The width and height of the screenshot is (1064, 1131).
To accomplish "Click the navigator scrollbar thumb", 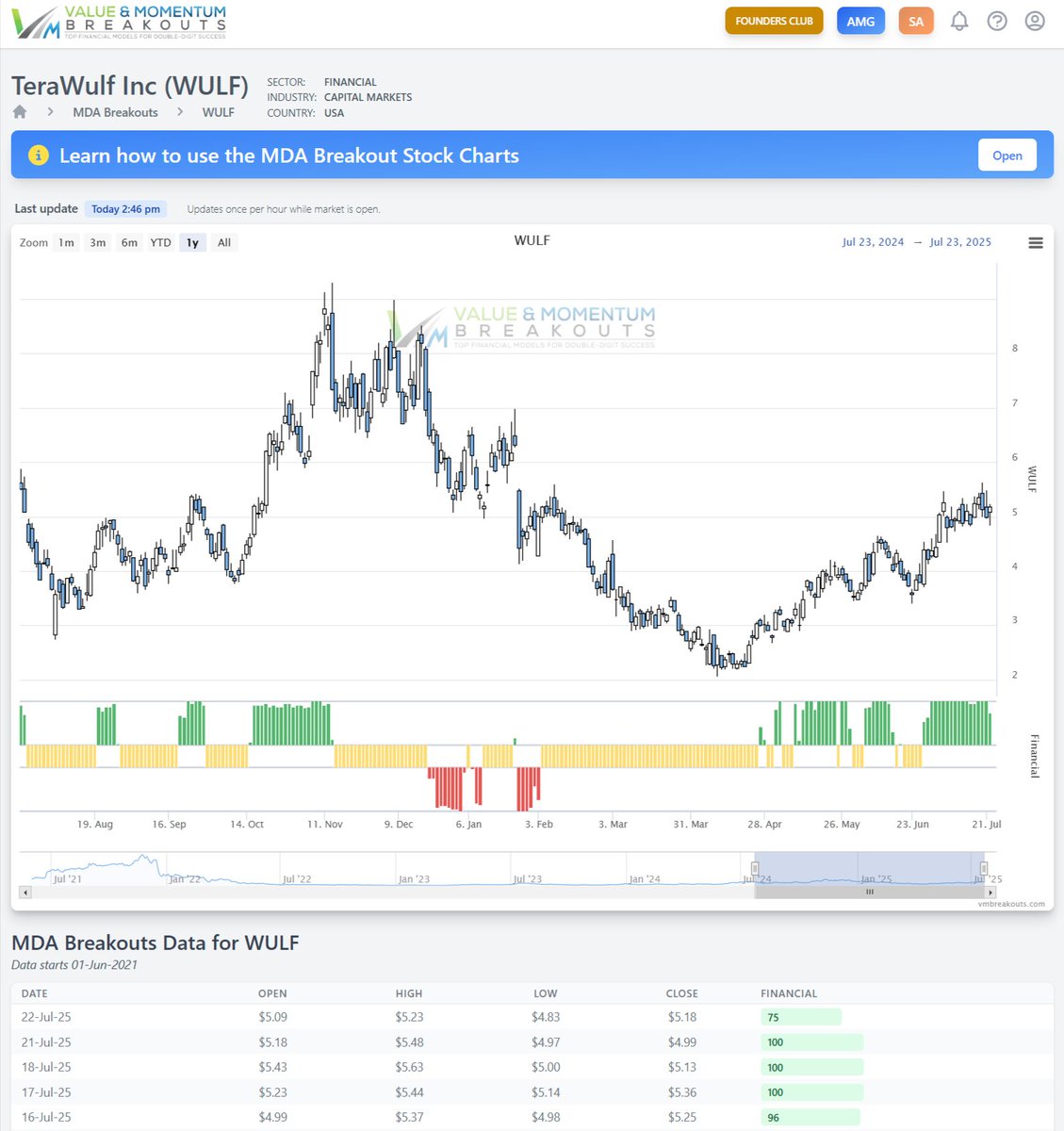I will [870, 892].
